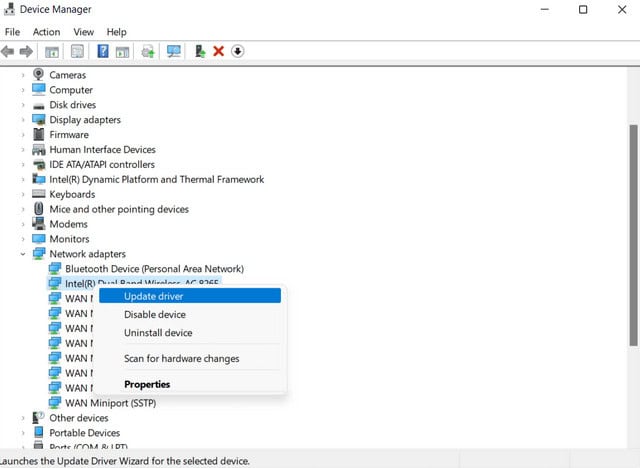Open the Help menu

click(117, 32)
